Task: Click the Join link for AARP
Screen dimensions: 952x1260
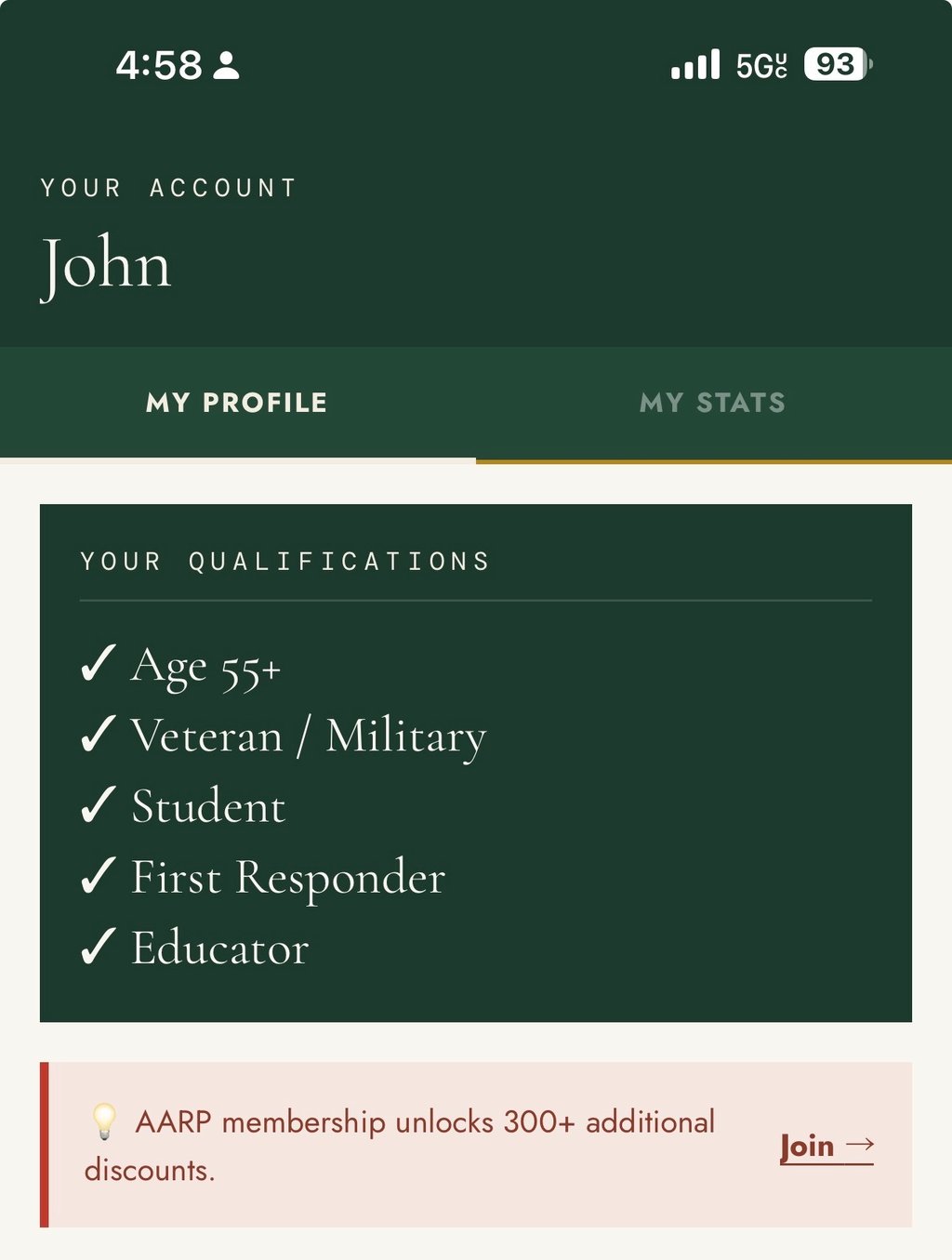Action: click(807, 1146)
